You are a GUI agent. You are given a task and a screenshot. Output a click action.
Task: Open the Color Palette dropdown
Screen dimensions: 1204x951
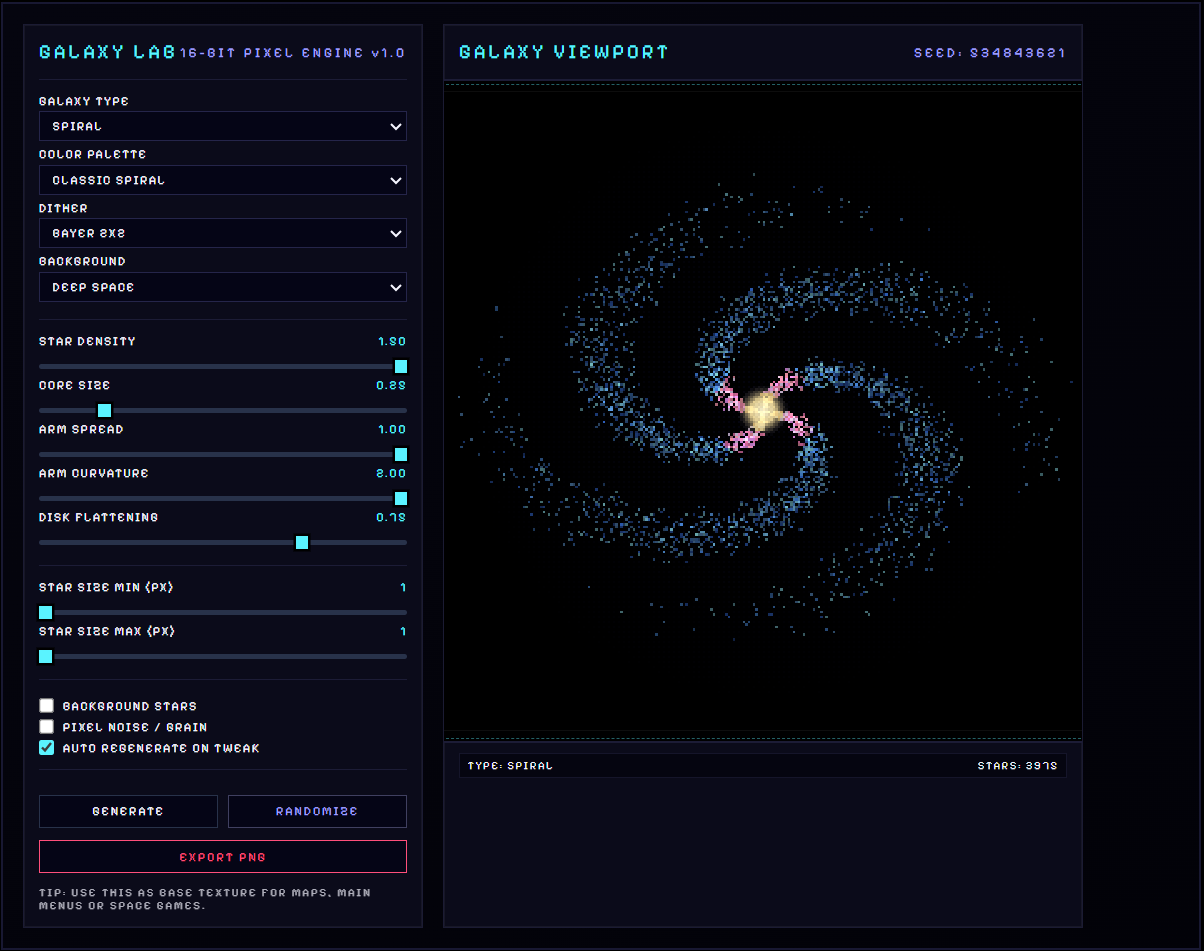click(222, 180)
